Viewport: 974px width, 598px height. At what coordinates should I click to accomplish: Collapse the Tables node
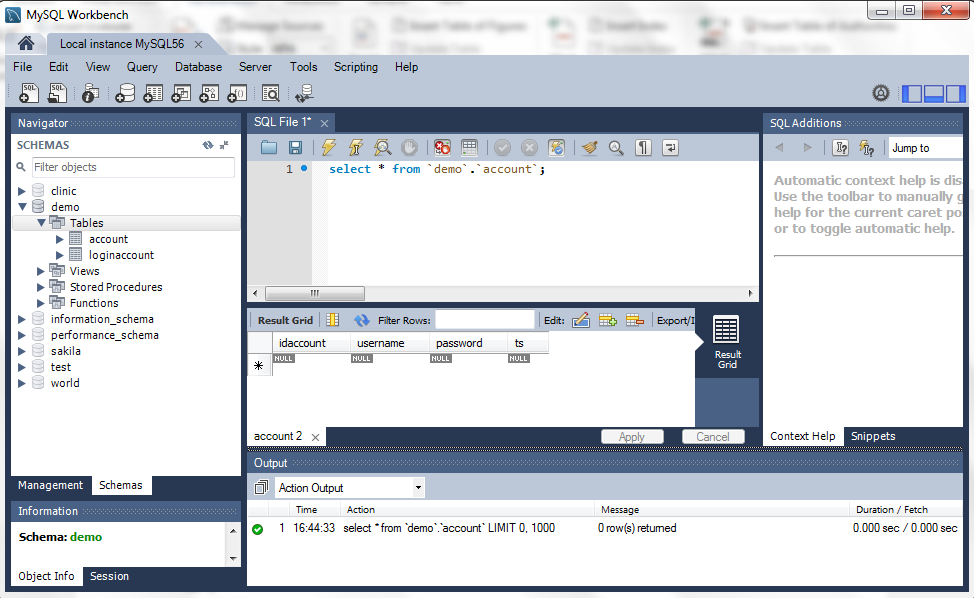(x=41, y=223)
